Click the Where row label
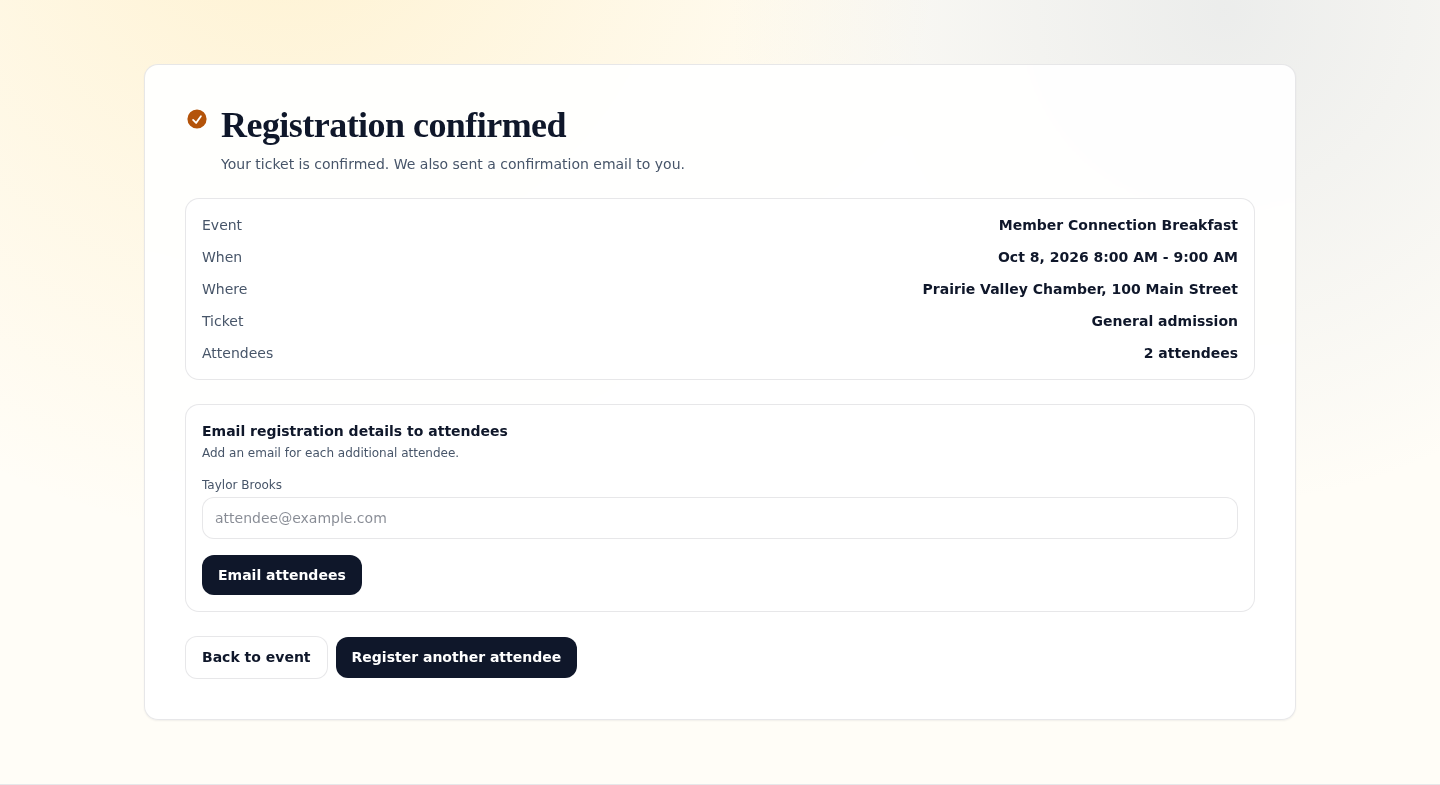 click(x=224, y=289)
